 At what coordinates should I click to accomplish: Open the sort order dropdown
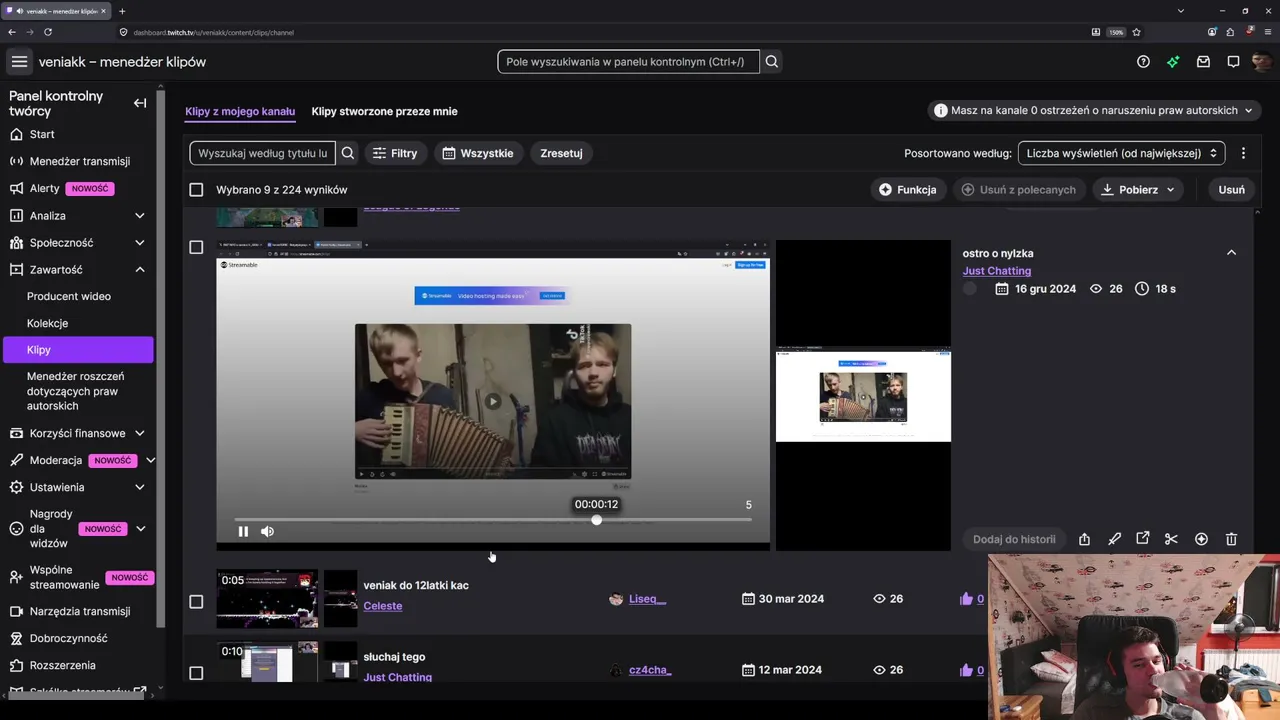click(1121, 153)
